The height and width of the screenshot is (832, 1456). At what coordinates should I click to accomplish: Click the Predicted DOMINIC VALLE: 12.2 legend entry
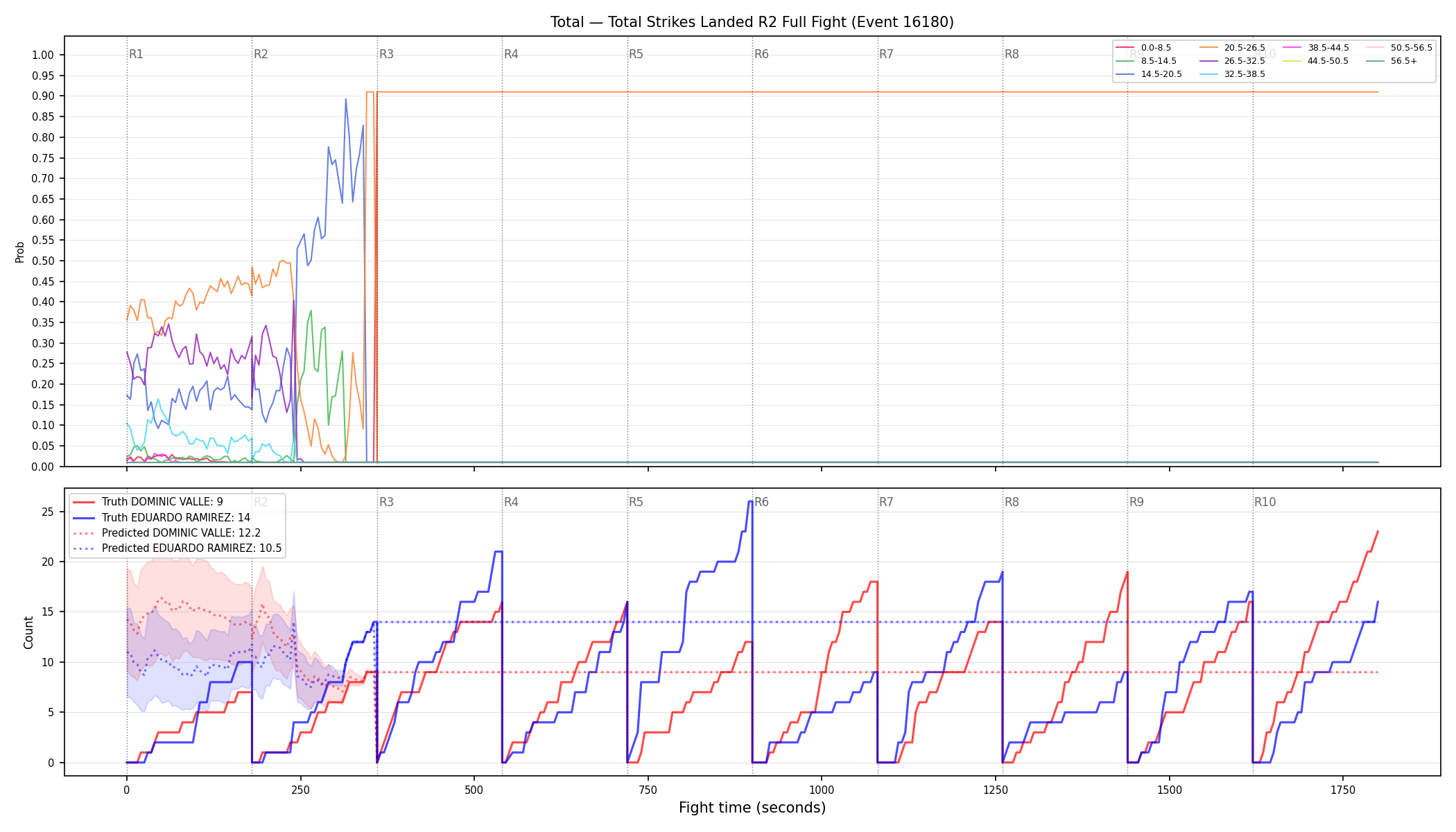(166, 533)
